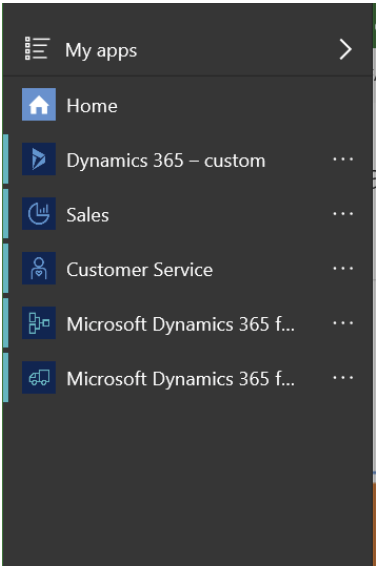Click the Customer Service person icon
Screen dimensions: 381x570
point(39,268)
